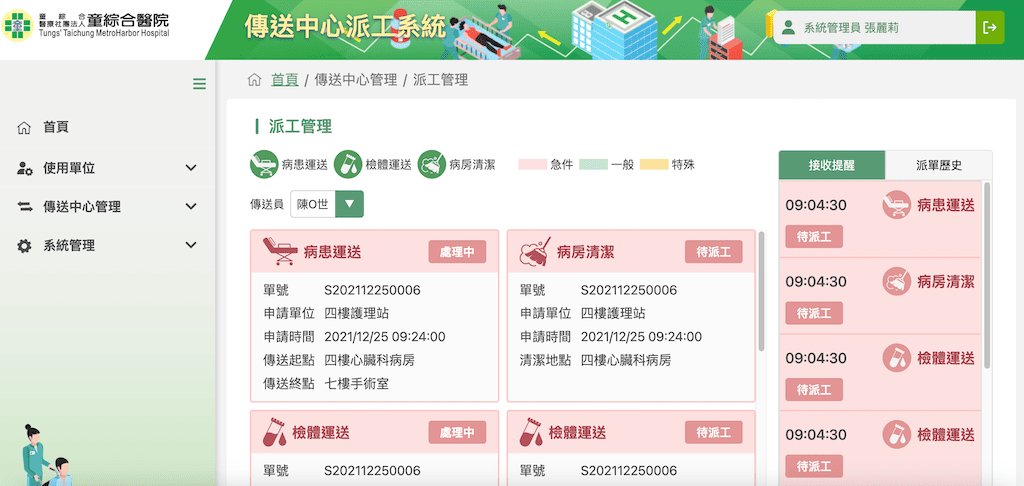The height and width of the screenshot is (486, 1024).
Task: Click the 病房清潔 icon in the reminder list
Action: (x=896, y=282)
